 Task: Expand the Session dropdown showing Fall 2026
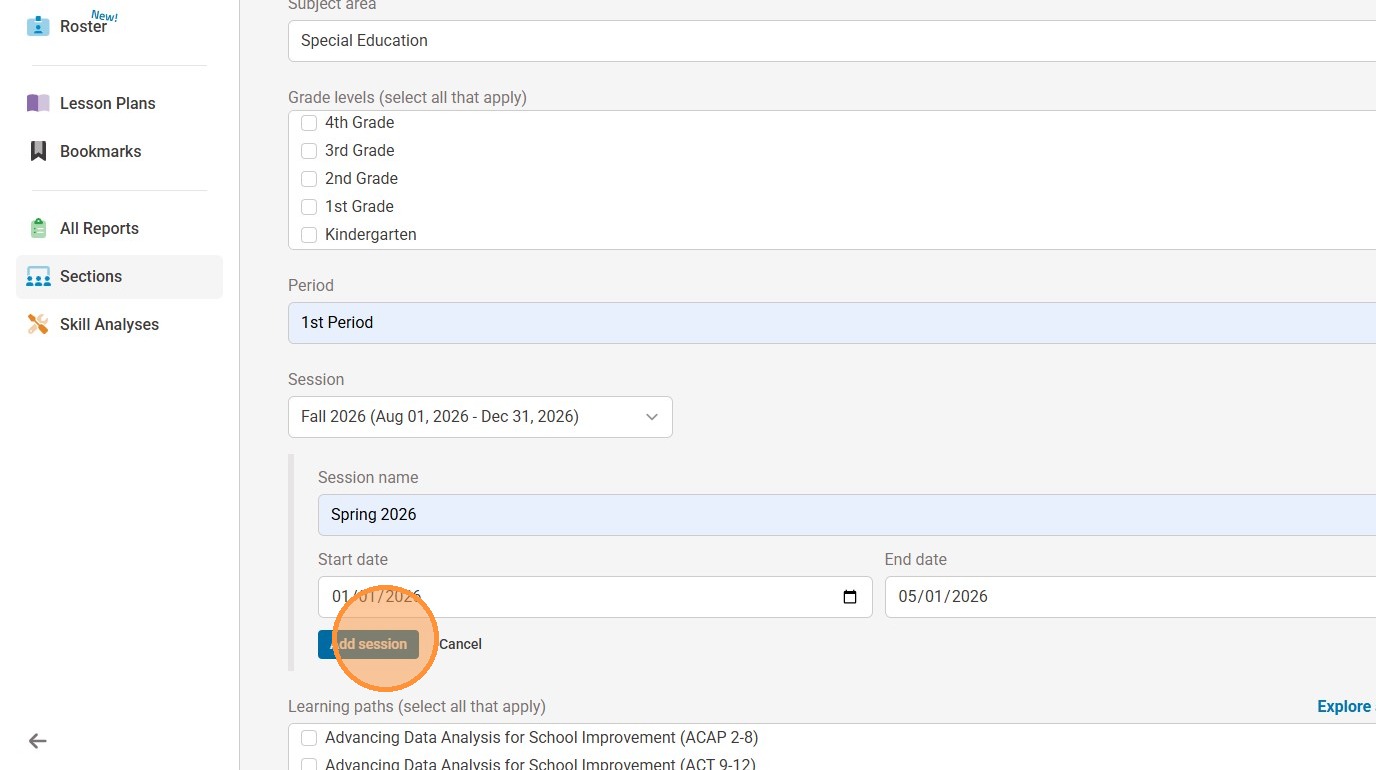[x=480, y=417]
